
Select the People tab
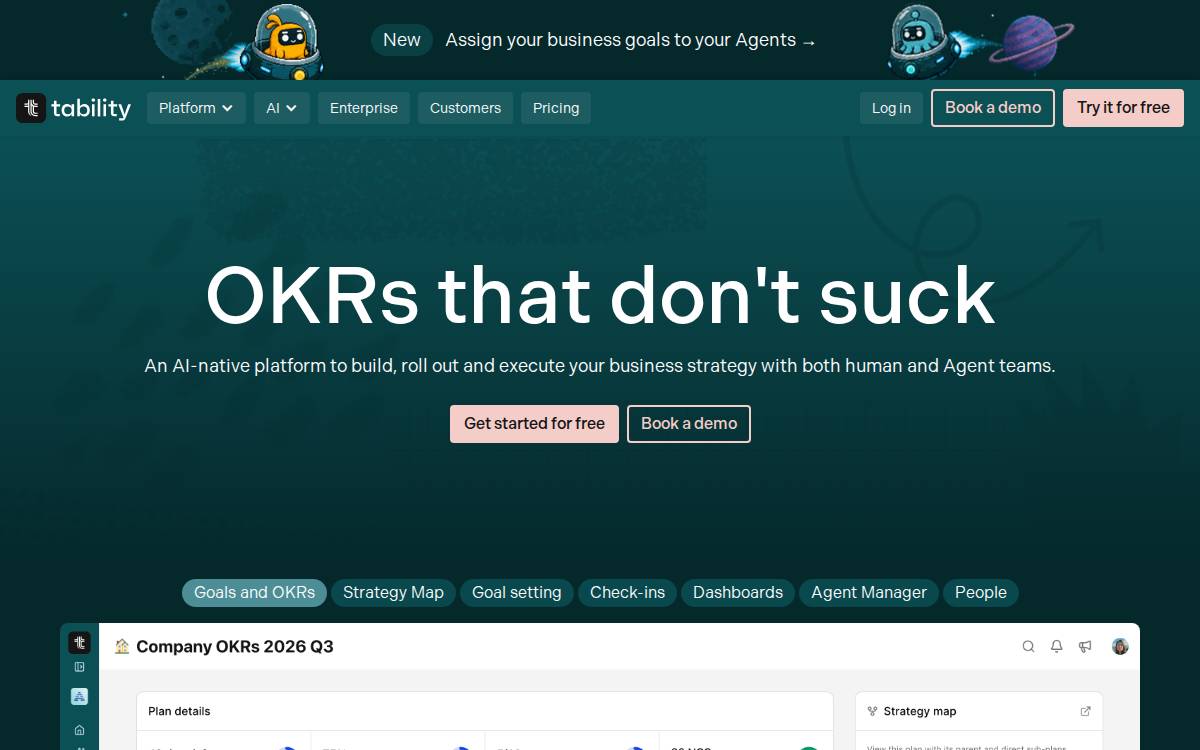click(981, 593)
